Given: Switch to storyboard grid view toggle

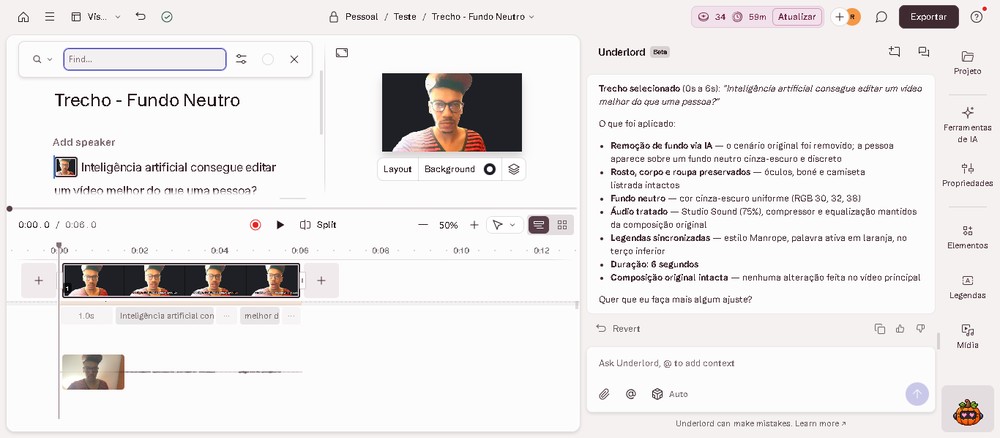Looking at the screenshot, I should tap(562, 225).
